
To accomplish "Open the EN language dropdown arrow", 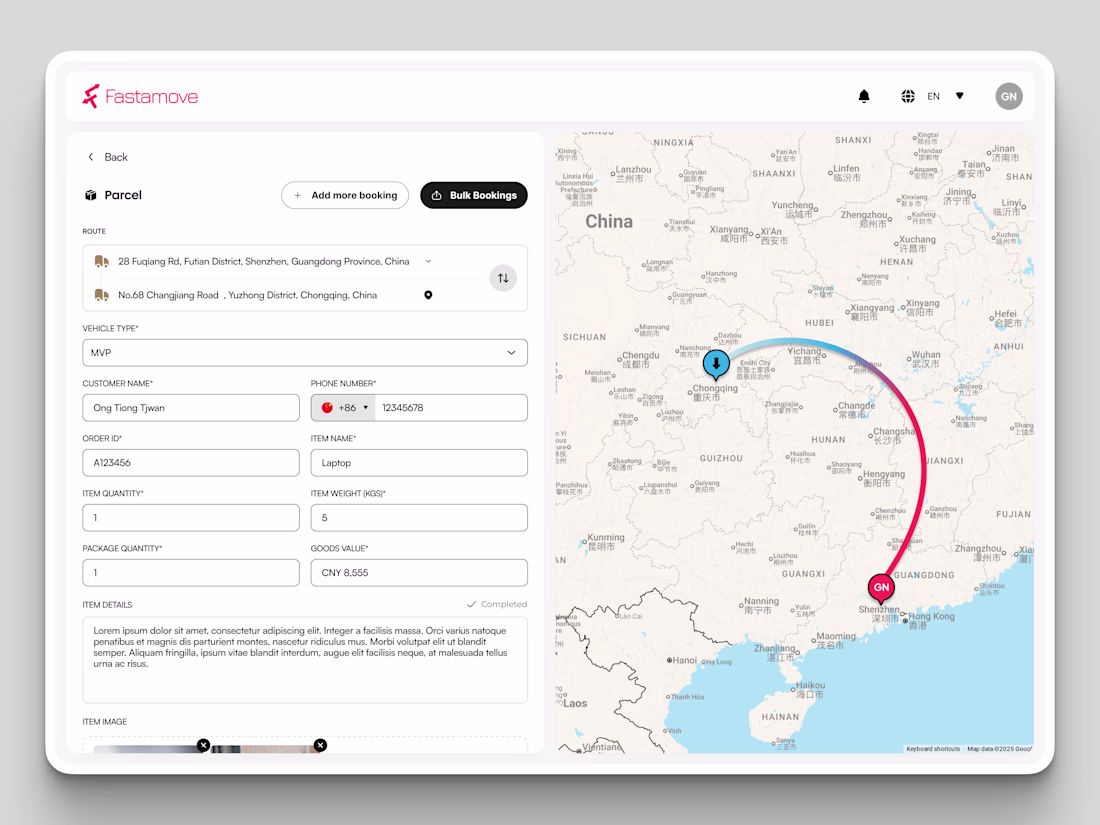I will [960, 96].
